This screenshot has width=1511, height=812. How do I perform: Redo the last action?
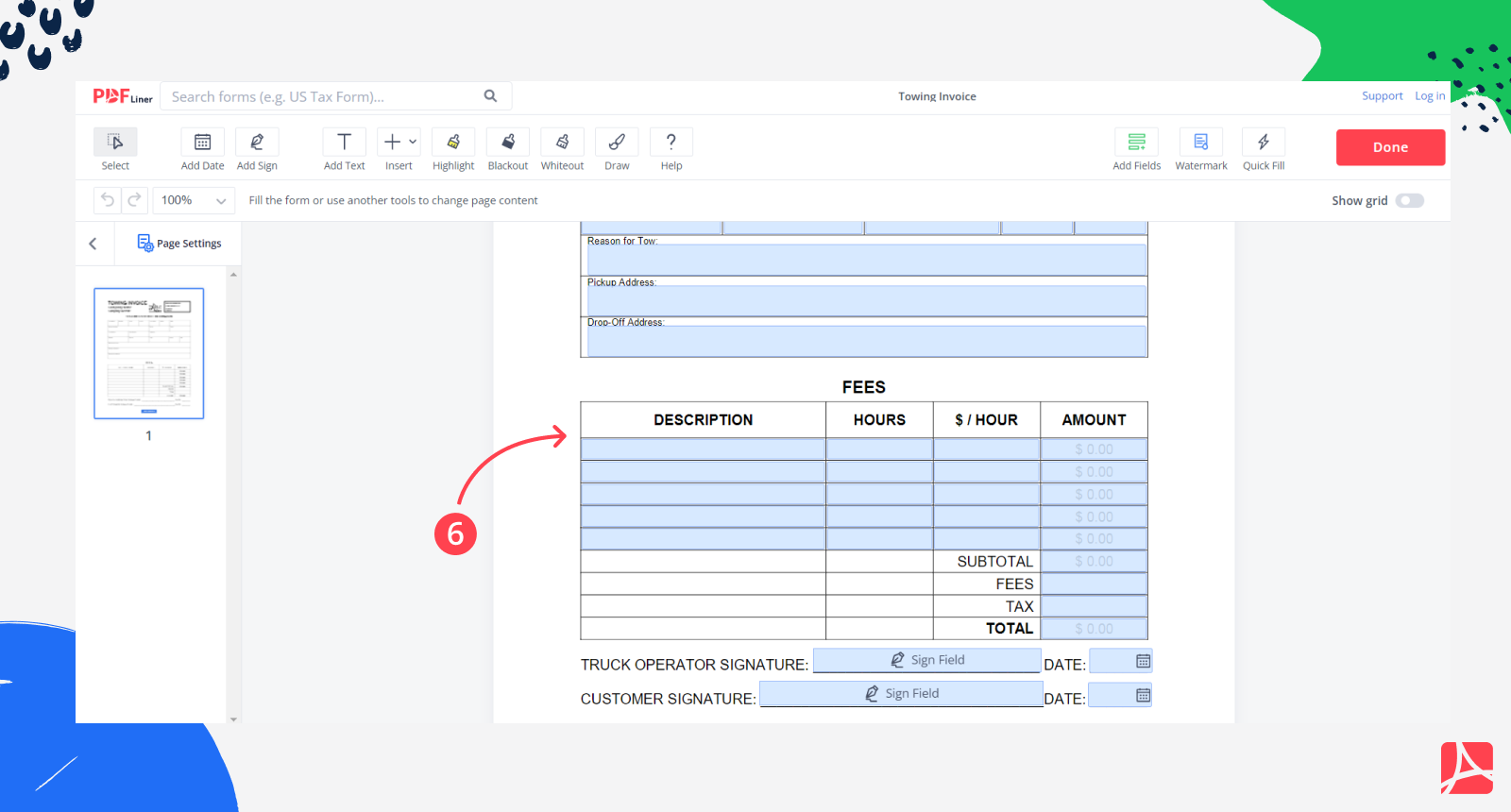point(134,200)
